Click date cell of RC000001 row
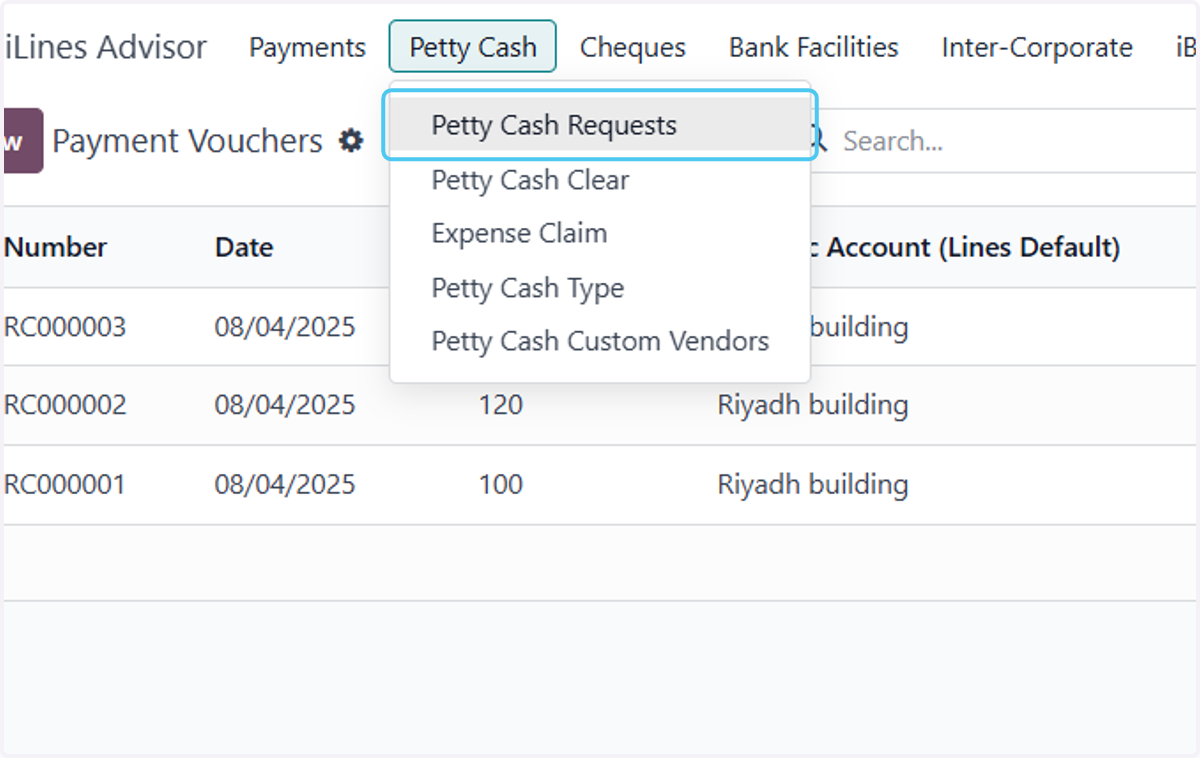This screenshot has width=1200, height=758. [285, 485]
